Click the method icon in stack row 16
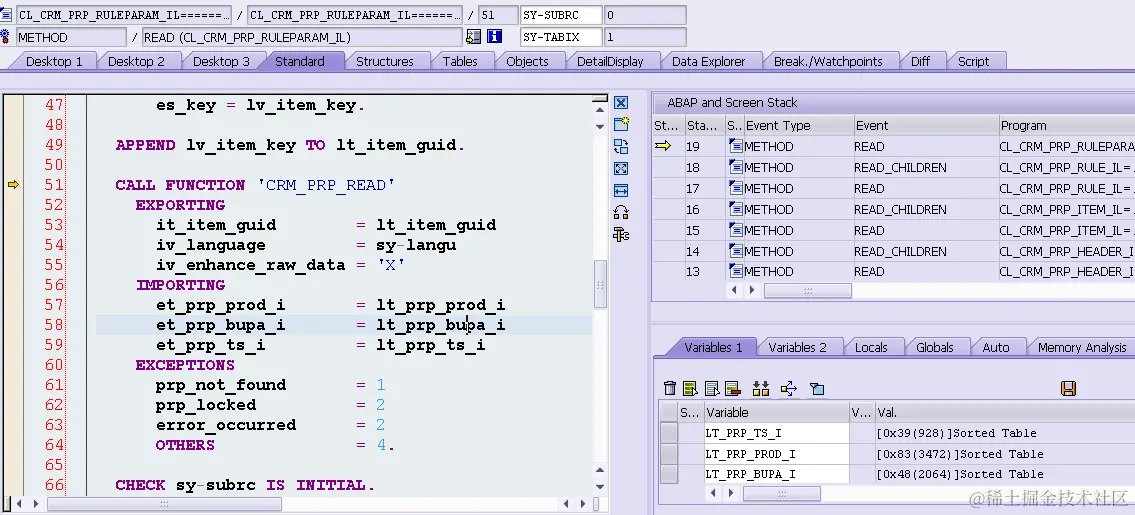Screen dimensions: 1135x515 [x=736, y=209]
